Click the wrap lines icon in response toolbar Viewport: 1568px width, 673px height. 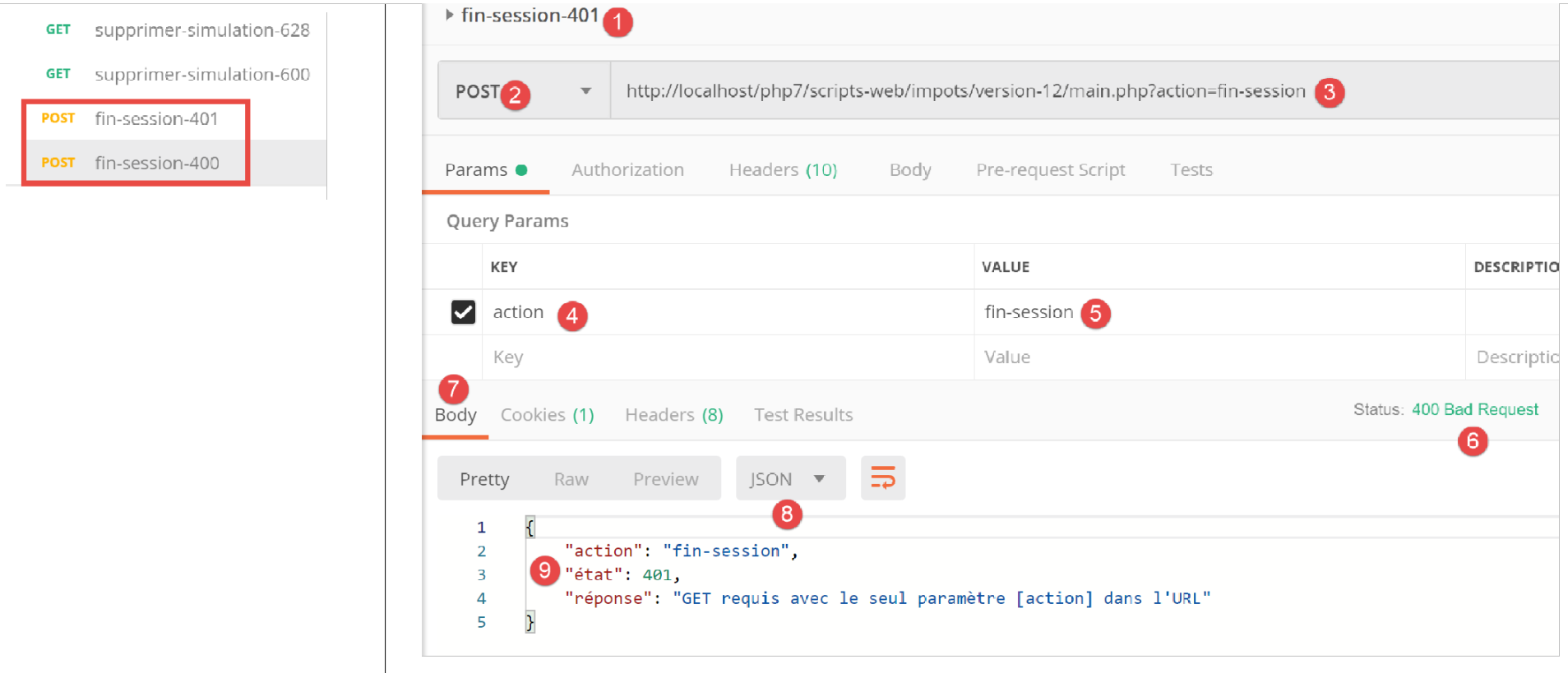[x=882, y=478]
